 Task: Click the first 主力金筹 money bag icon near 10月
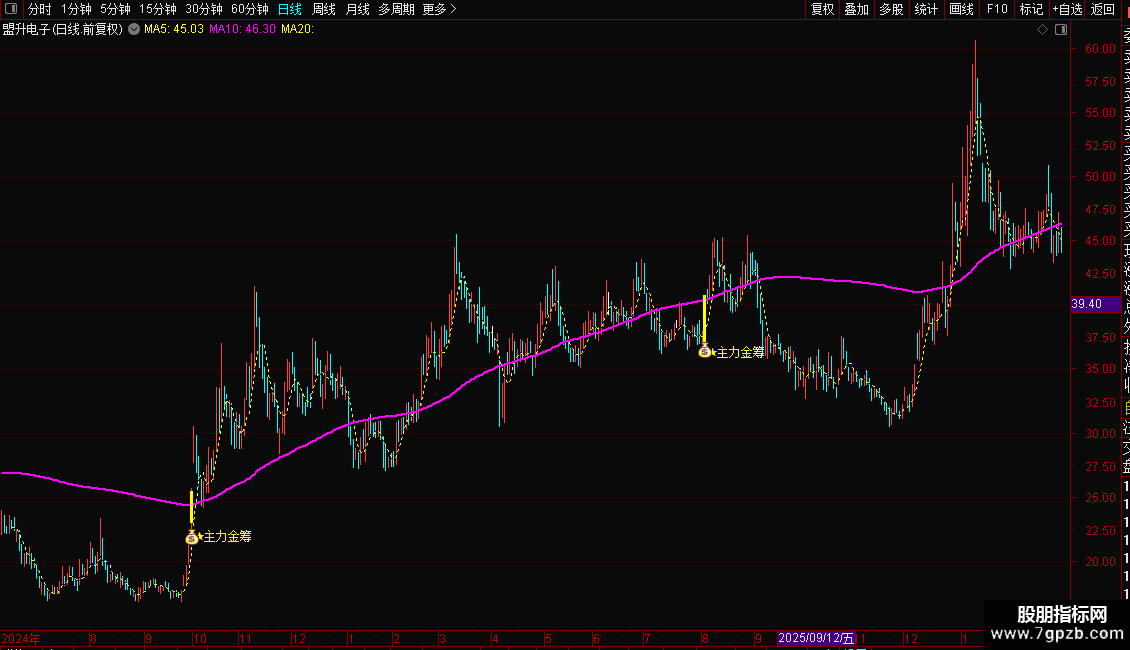192,537
